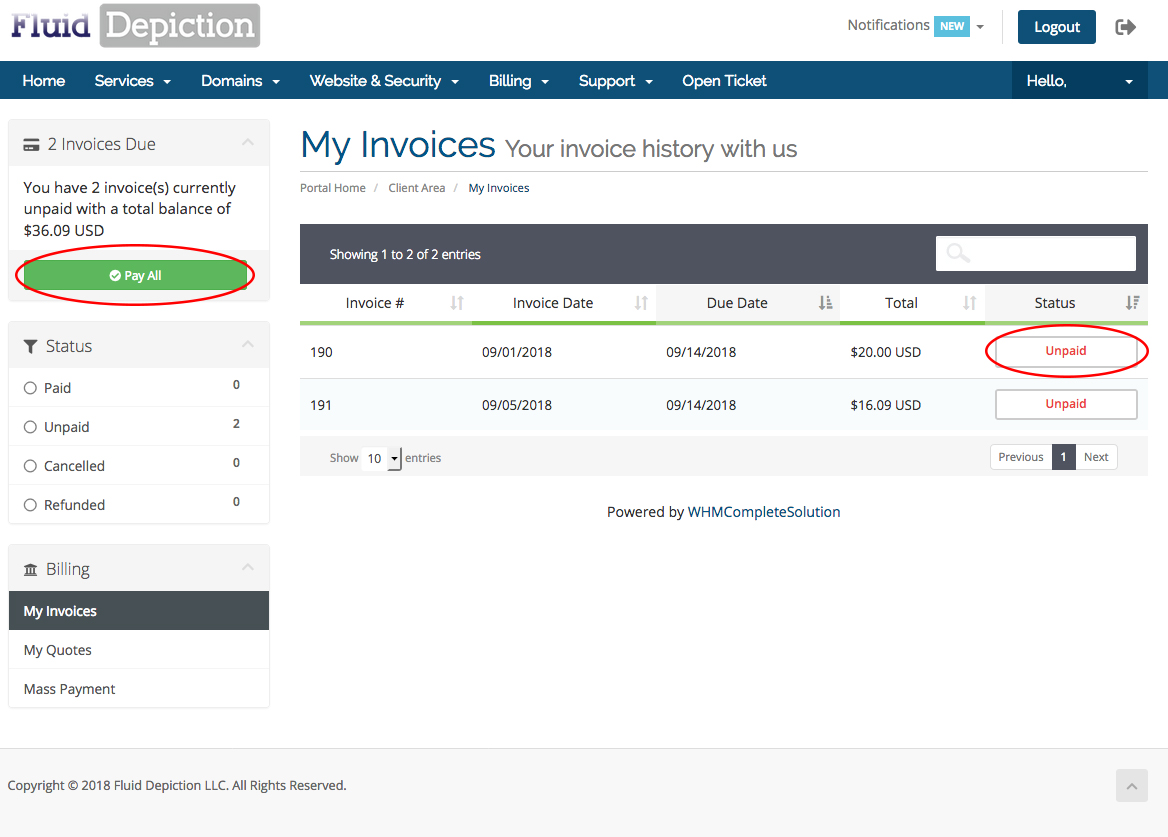1168x837 pixels.
Task: Click the Logout button
Action: tap(1056, 27)
